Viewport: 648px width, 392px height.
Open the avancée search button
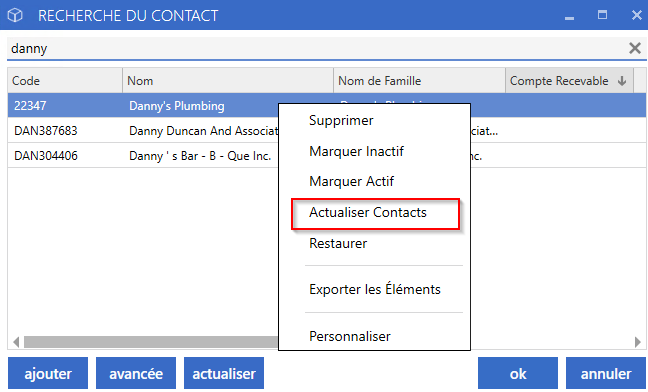[x=136, y=373]
